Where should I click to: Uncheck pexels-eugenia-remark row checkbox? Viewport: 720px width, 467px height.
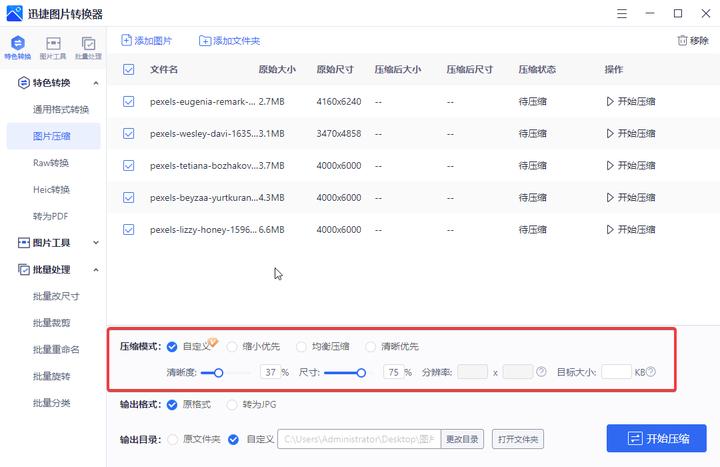pos(129,101)
